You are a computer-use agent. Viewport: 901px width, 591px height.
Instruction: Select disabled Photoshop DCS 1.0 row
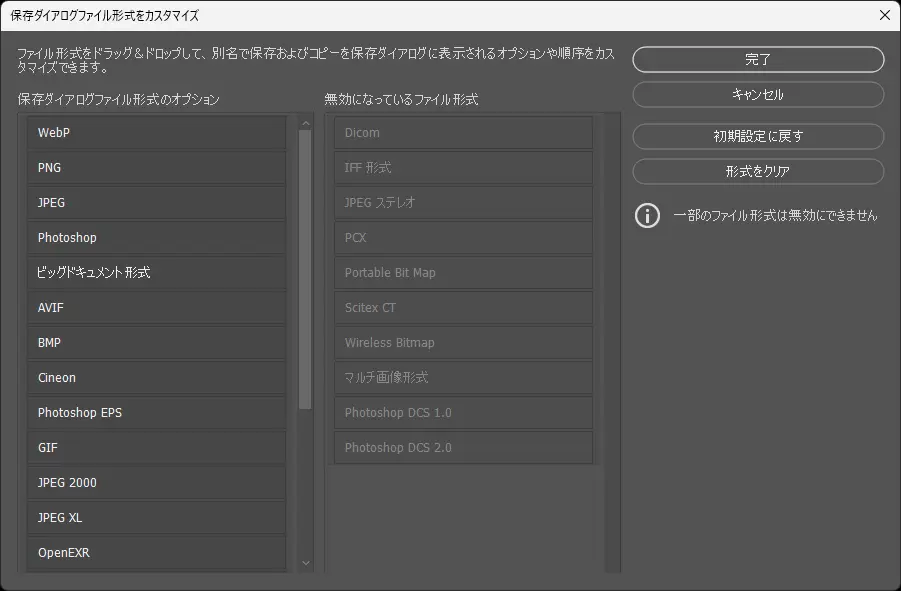[x=464, y=413]
